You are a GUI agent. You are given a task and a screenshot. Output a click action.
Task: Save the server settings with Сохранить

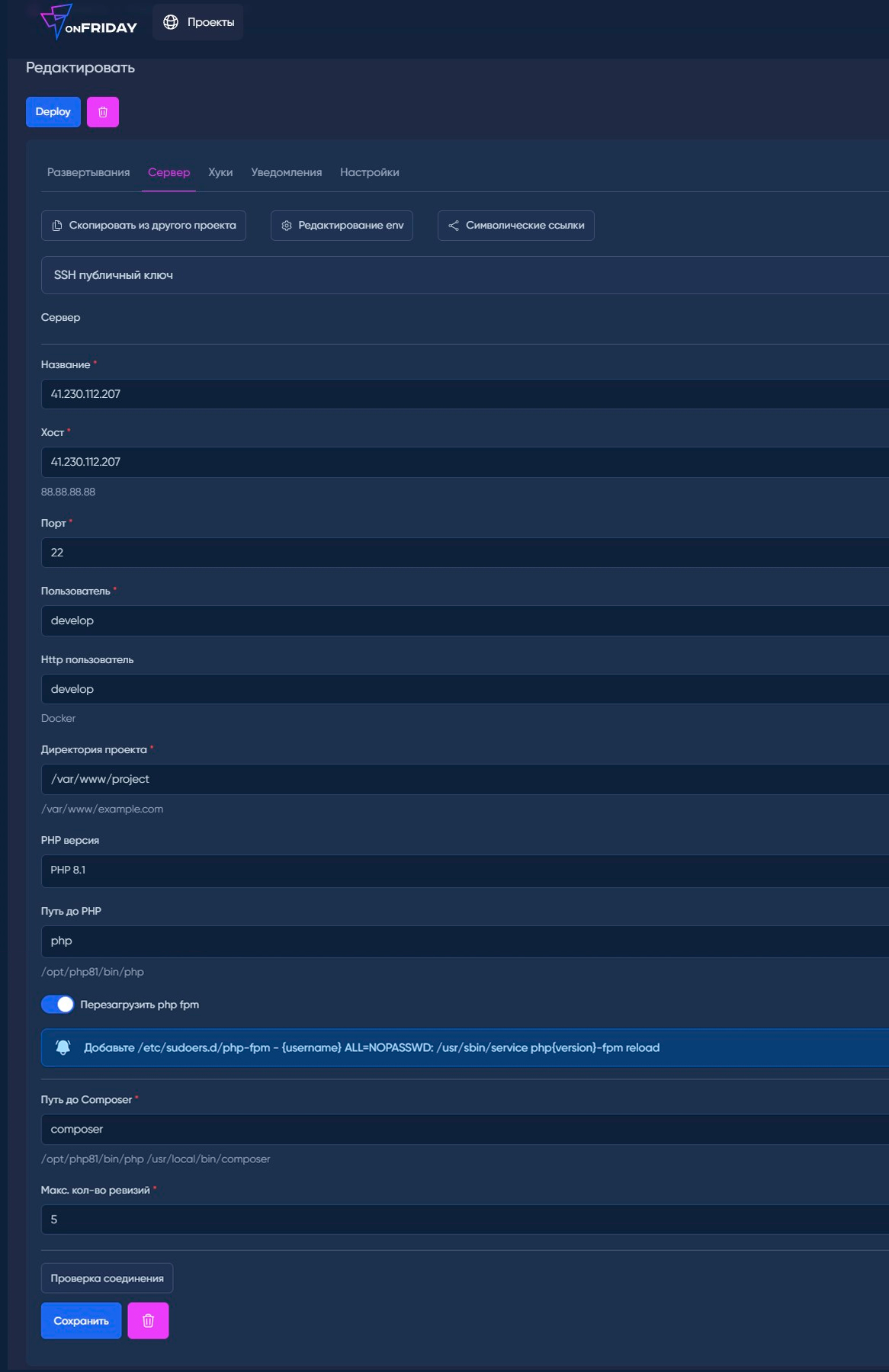tap(81, 1321)
